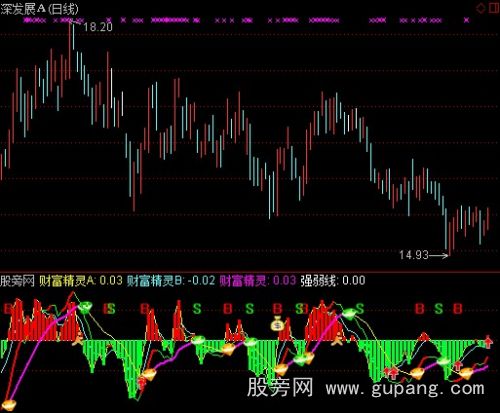Click the last candlestick on the right

click(488, 219)
